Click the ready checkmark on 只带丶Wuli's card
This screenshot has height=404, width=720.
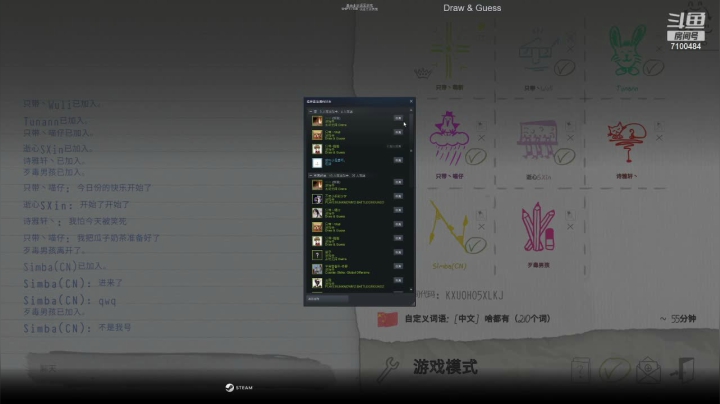tap(564, 68)
